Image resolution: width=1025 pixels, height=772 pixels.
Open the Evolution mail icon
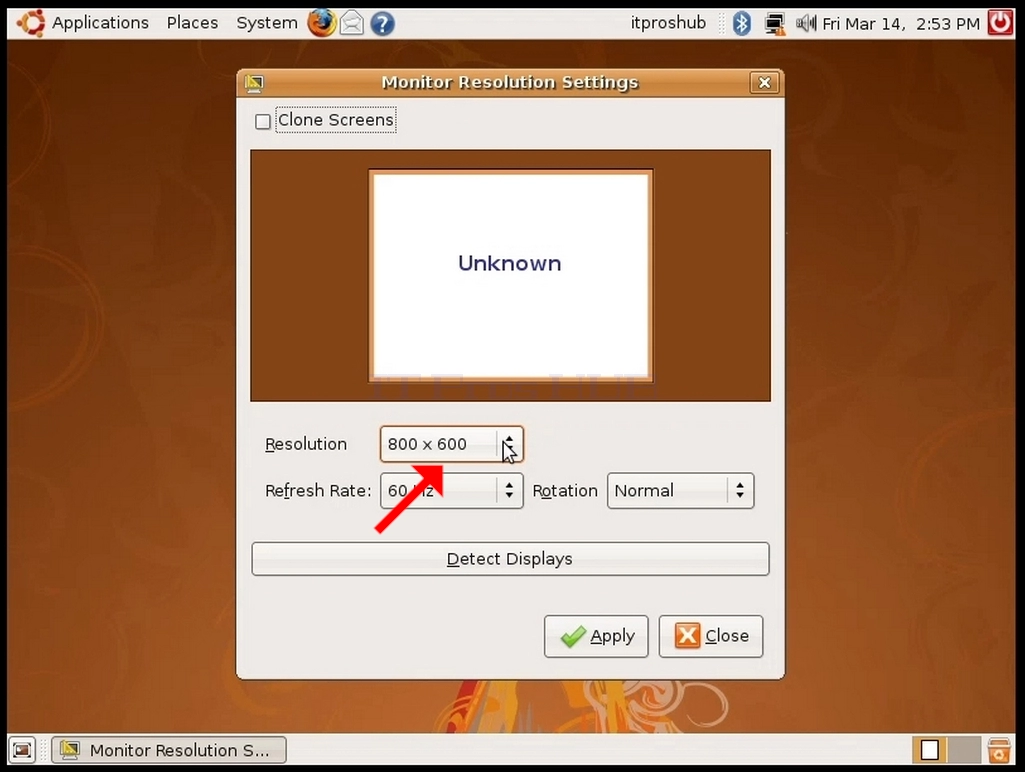point(352,24)
